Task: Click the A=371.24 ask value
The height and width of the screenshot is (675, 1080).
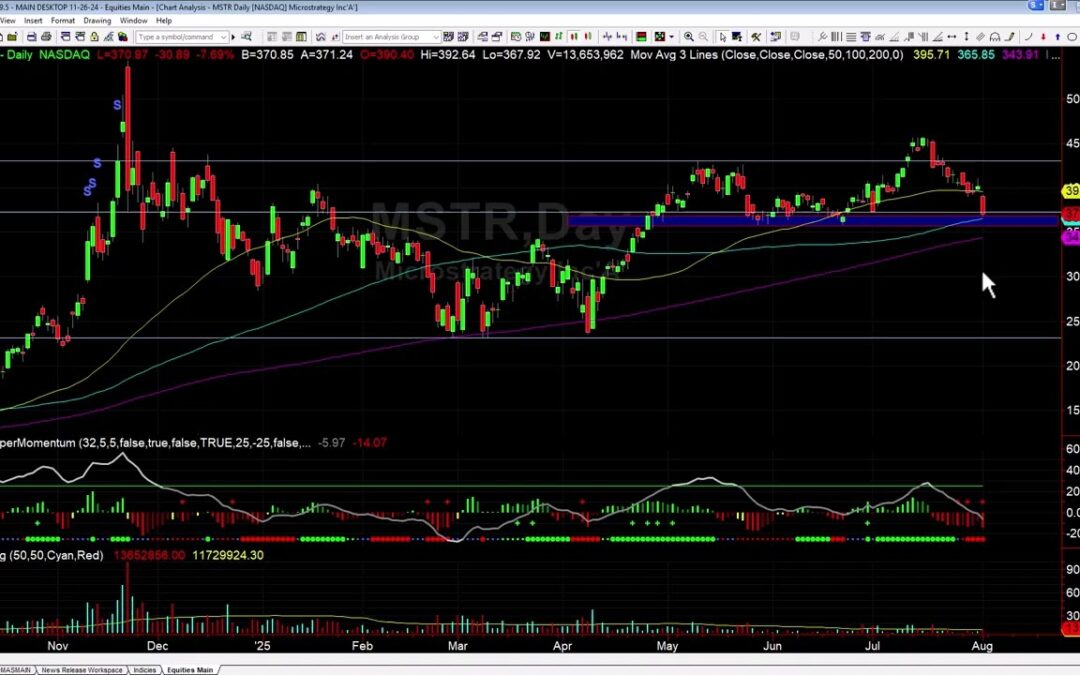Action: (x=327, y=54)
